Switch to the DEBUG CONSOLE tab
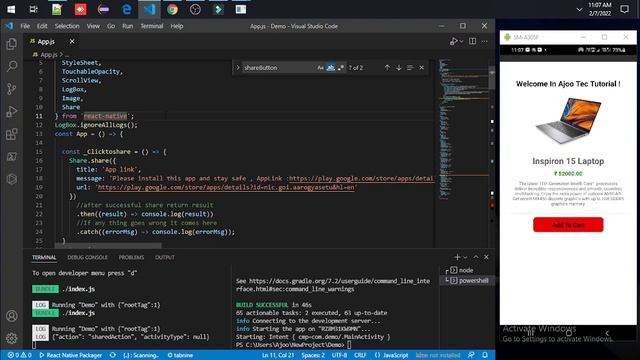Image resolution: width=640 pixels, height=360 pixels. pos(87,258)
